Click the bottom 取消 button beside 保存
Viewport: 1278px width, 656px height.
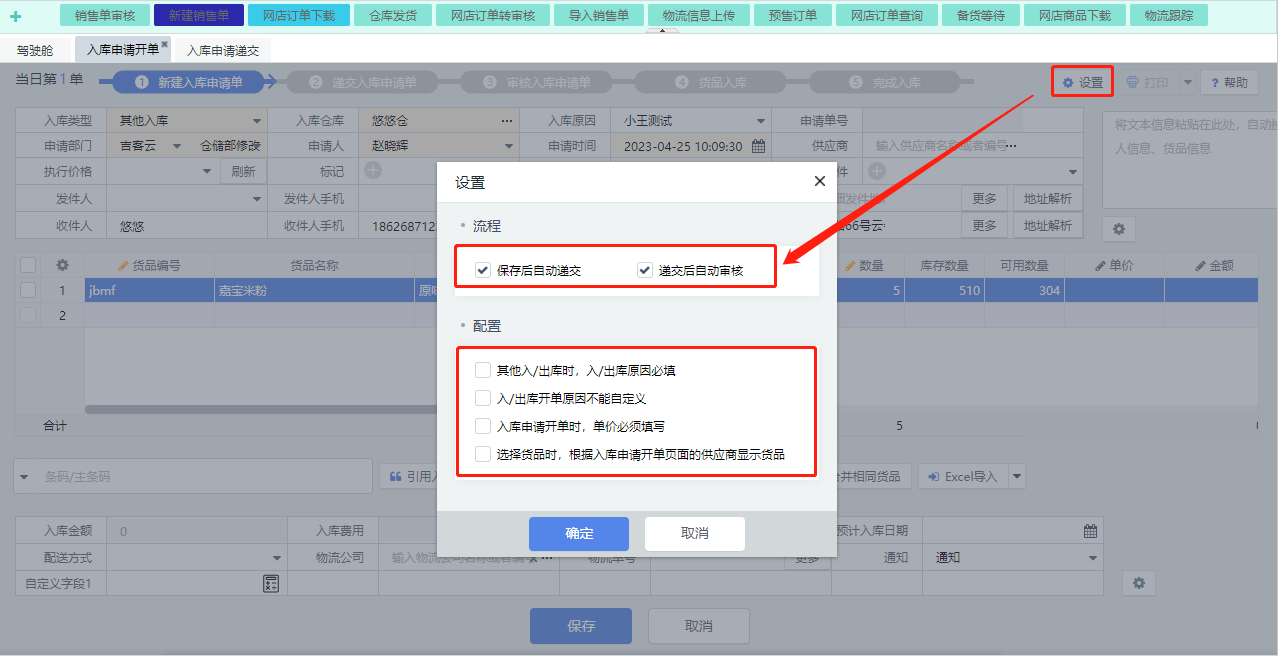[699, 626]
